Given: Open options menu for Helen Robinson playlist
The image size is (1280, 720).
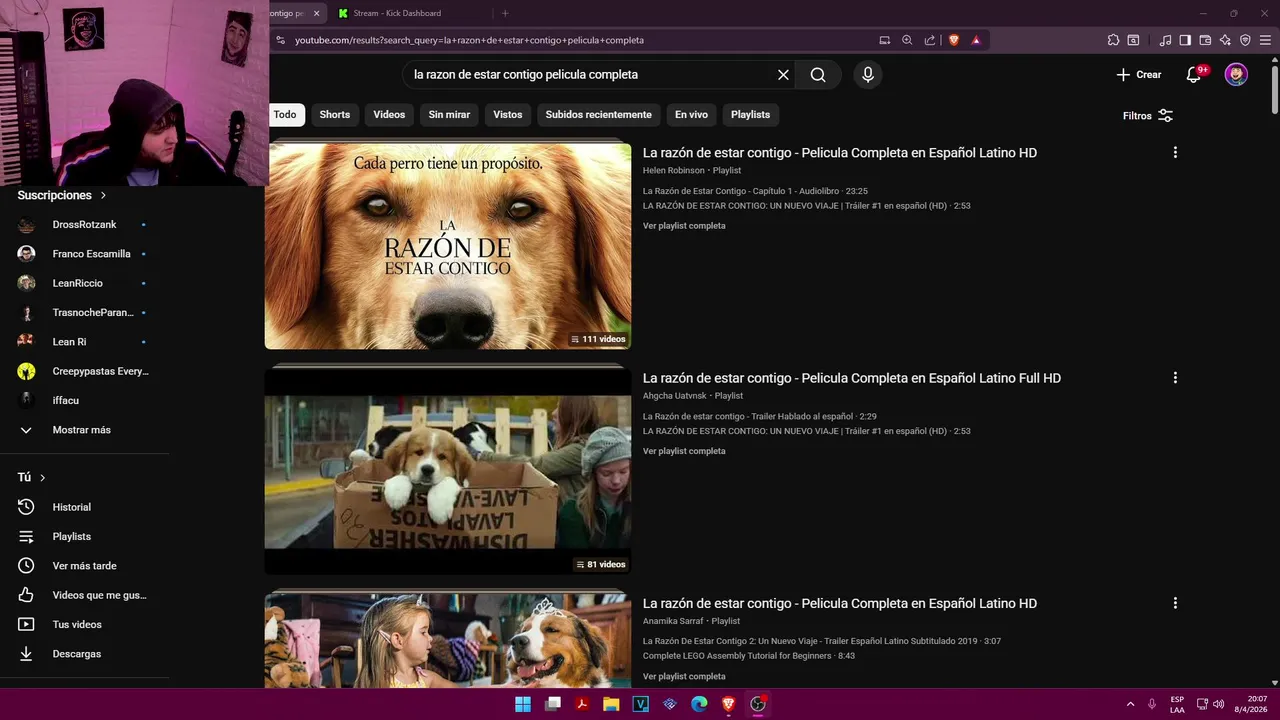Looking at the screenshot, I should point(1175,153).
